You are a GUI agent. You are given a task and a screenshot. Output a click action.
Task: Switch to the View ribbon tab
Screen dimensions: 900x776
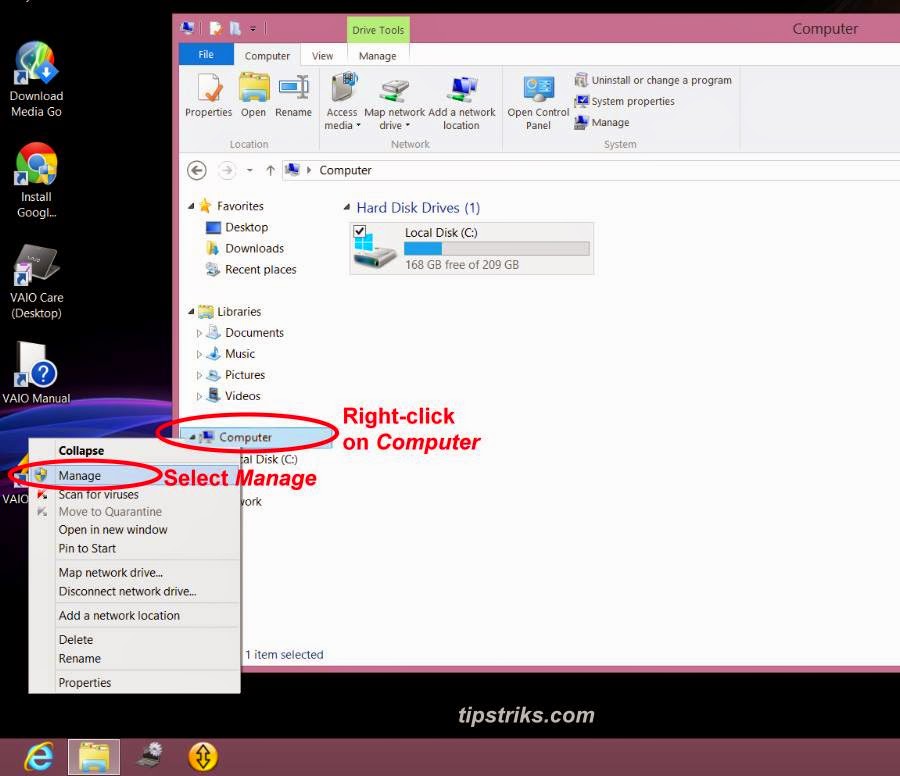click(x=323, y=56)
